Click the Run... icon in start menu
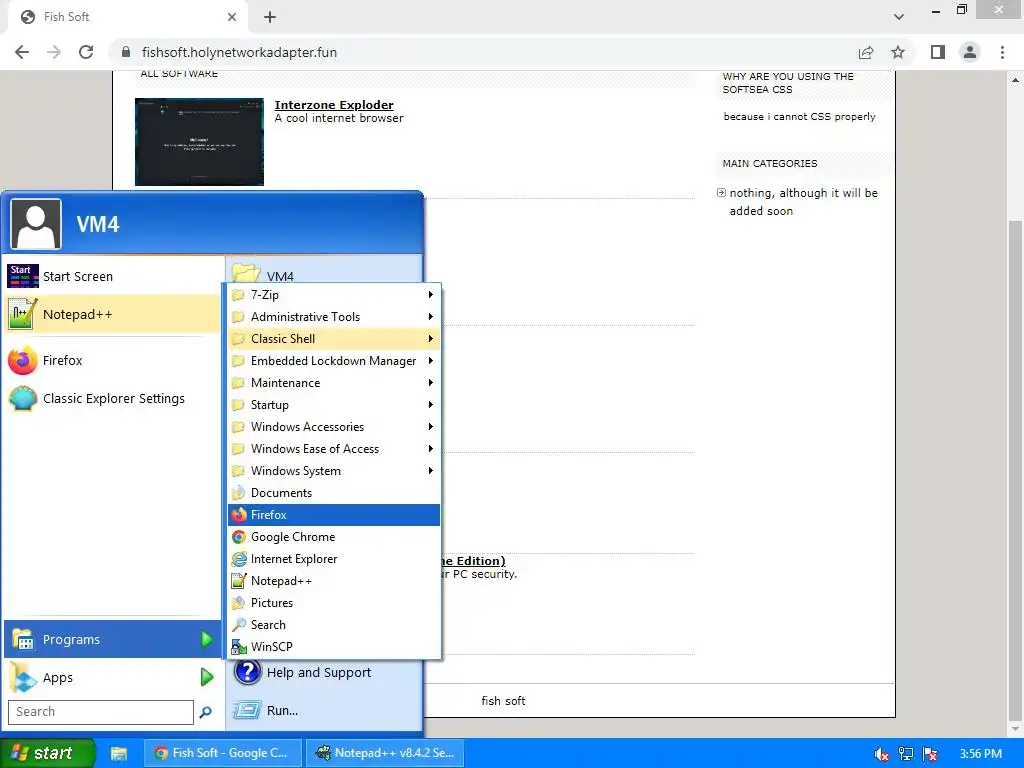The width and height of the screenshot is (1024, 768). (x=248, y=710)
